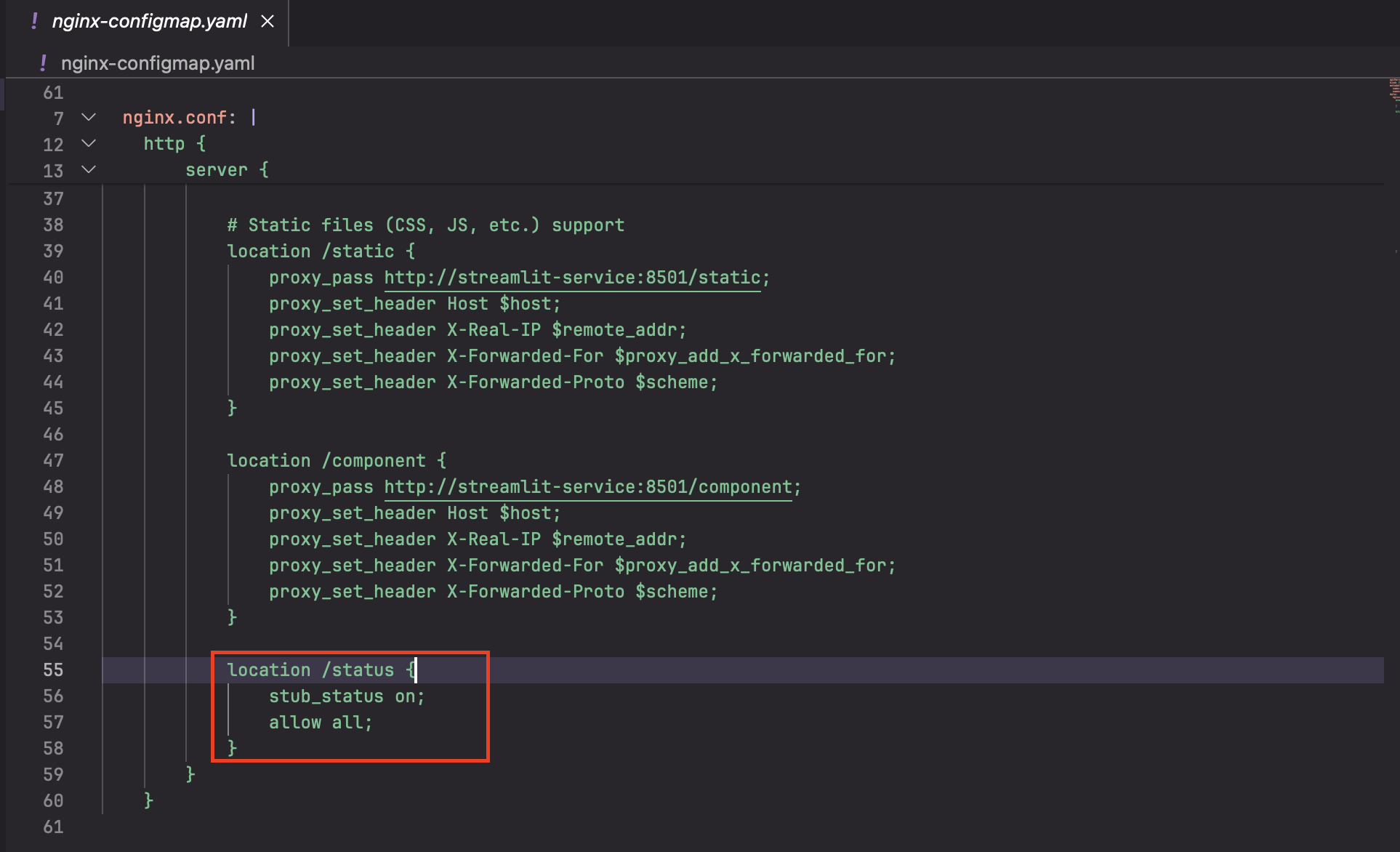The height and width of the screenshot is (852, 1400).
Task: Click nginx-configmap.yaml in the breadcrumb
Action: [x=158, y=63]
